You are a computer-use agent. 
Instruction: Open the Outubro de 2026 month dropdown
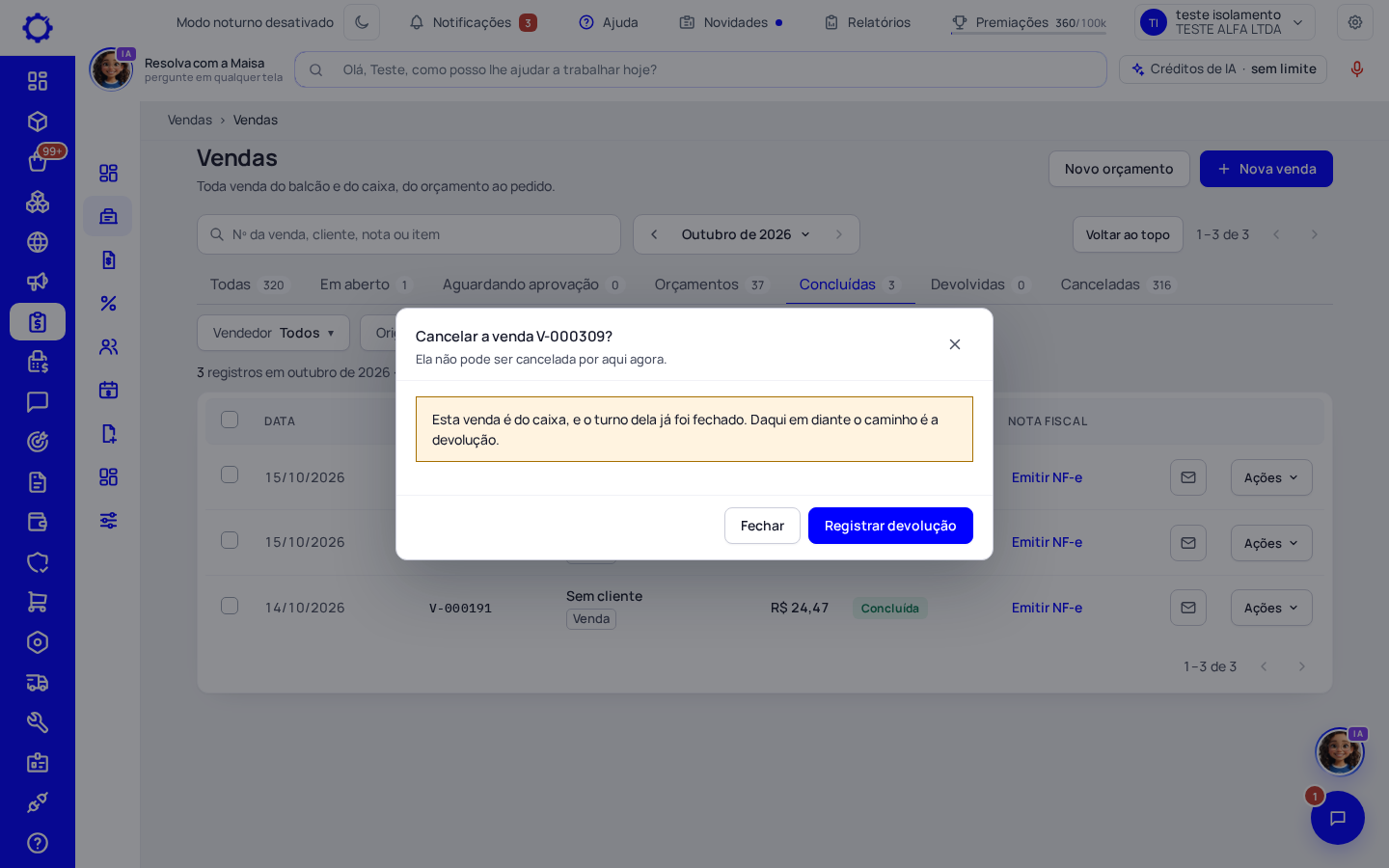click(x=746, y=234)
